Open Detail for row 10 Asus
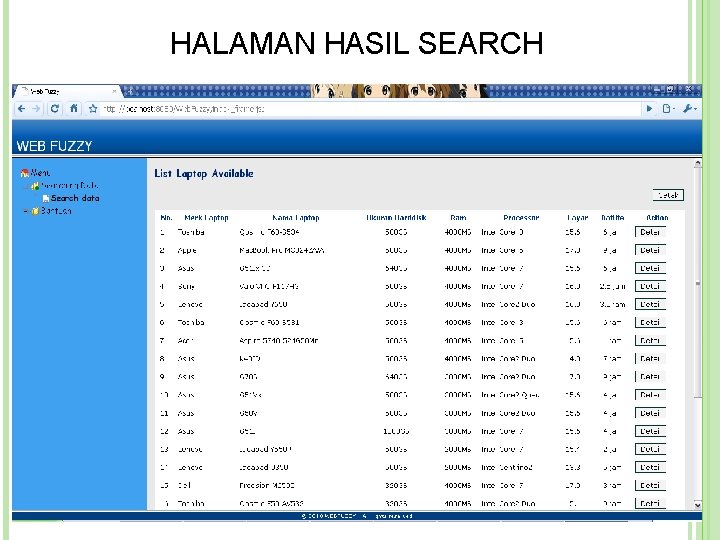The image size is (720, 540). pyautogui.click(x=650, y=395)
